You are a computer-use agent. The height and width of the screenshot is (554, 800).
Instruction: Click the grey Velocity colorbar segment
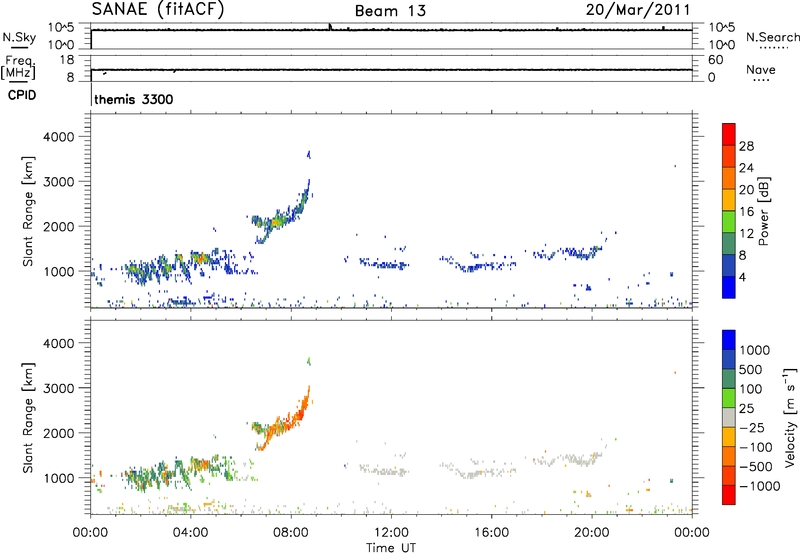click(x=729, y=418)
